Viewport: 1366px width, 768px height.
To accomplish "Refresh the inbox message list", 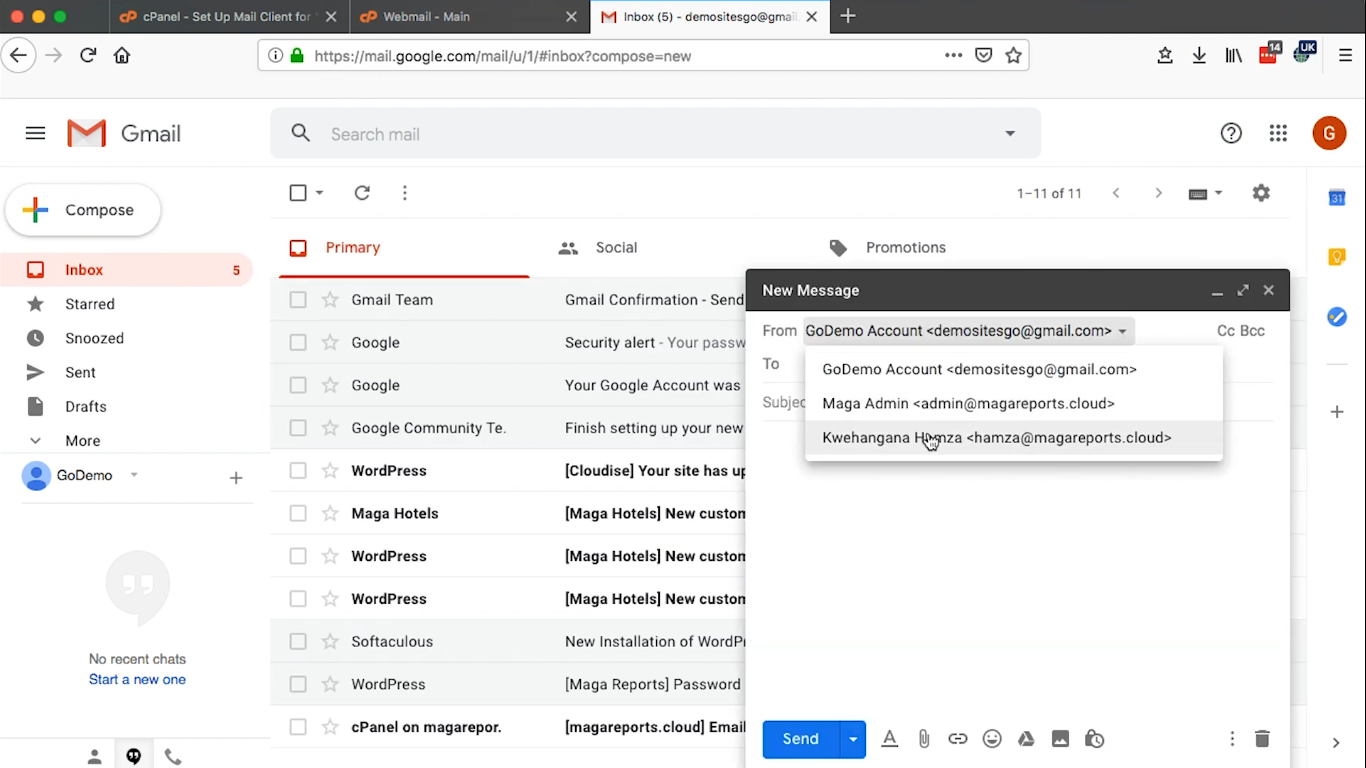I will click(x=362, y=193).
